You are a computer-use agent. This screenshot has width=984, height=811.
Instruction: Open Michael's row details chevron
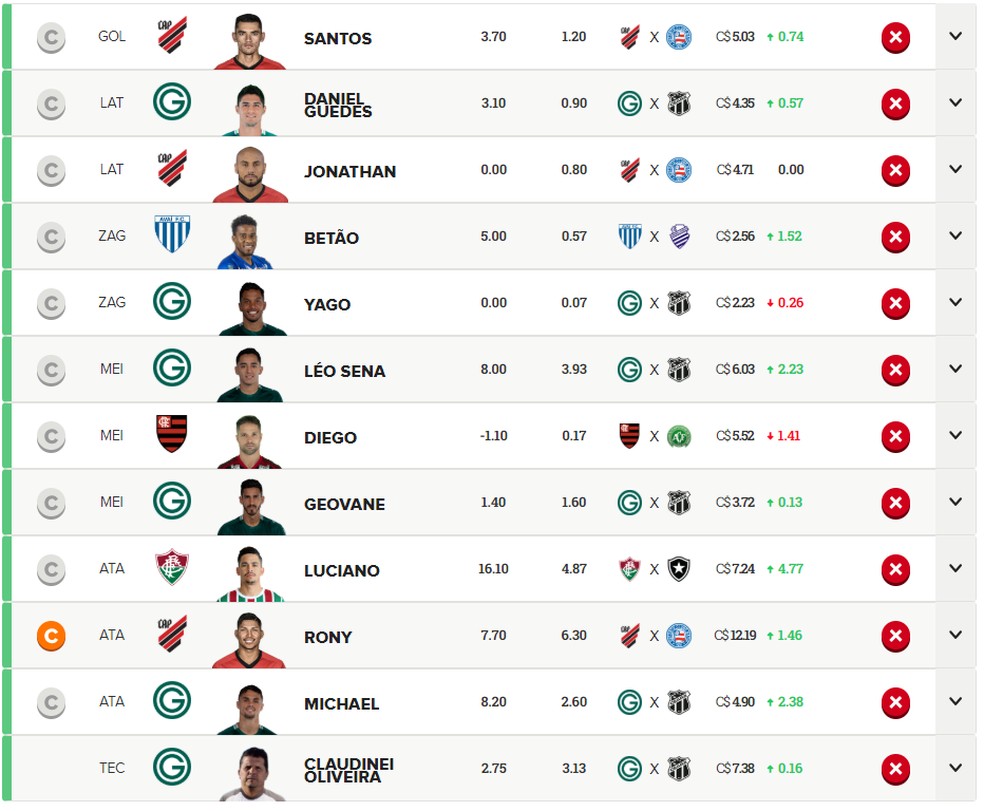pos(955,701)
